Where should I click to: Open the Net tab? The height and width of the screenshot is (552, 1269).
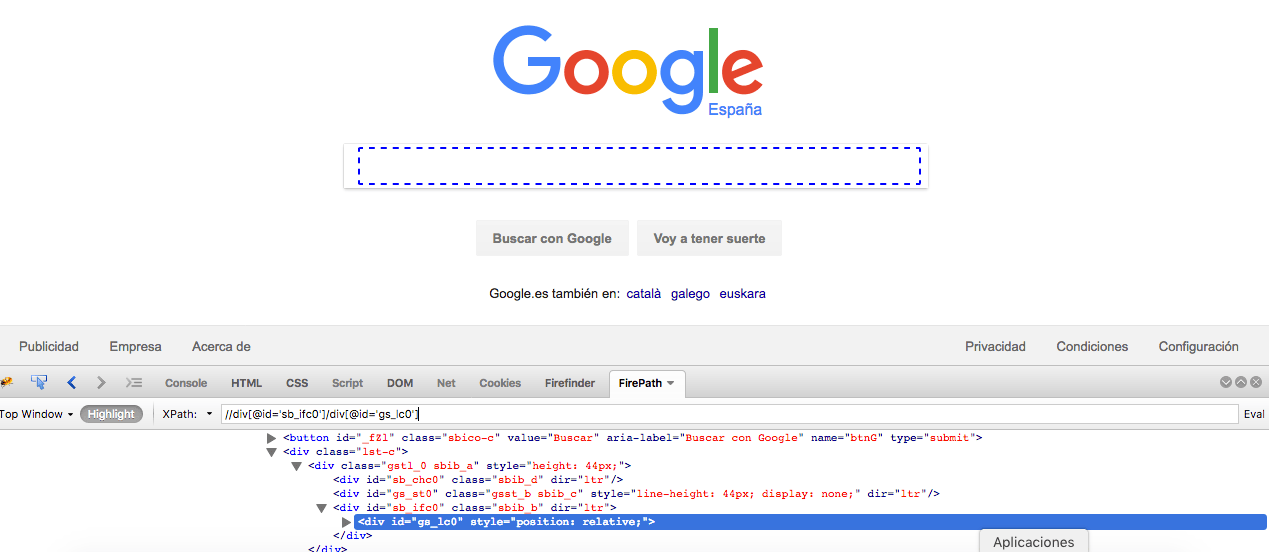click(x=446, y=383)
